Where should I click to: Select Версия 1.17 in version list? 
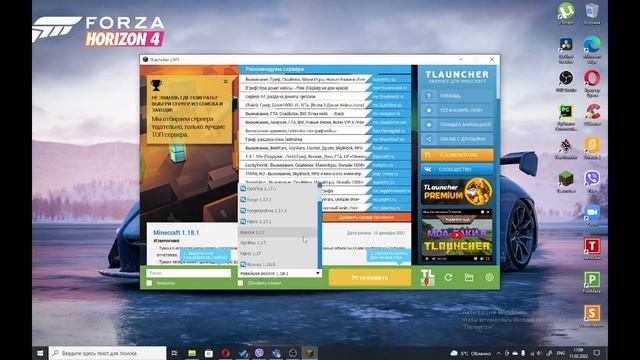(x=277, y=232)
